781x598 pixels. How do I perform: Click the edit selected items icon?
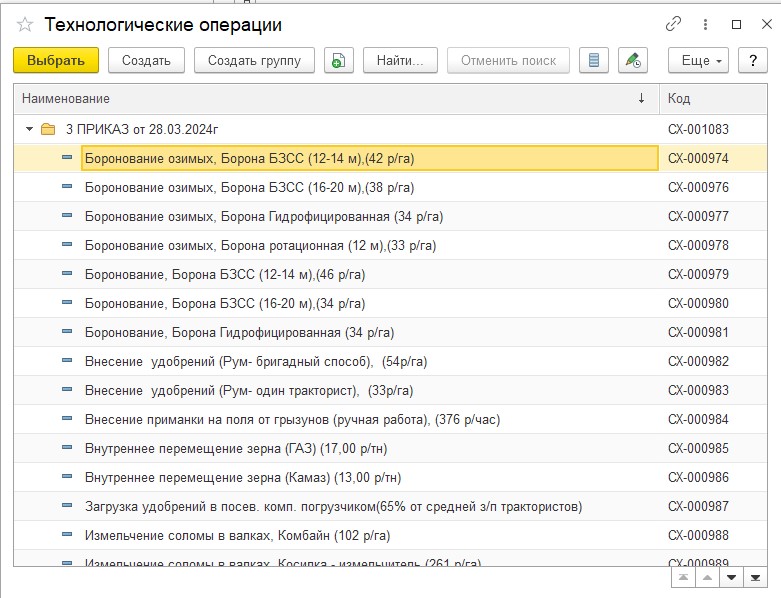(x=633, y=60)
